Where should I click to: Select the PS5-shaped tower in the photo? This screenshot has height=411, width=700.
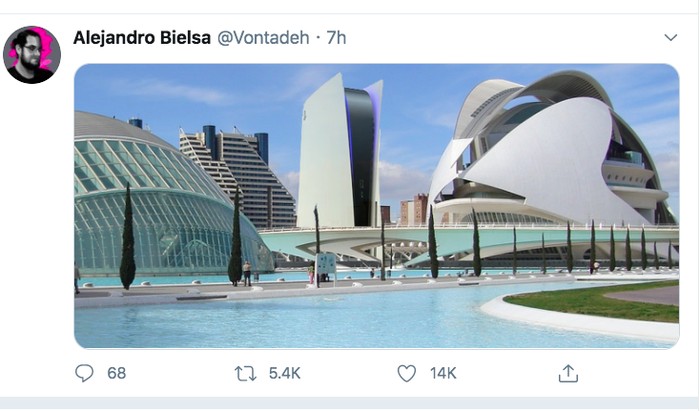pyautogui.click(x=340, y=152)
